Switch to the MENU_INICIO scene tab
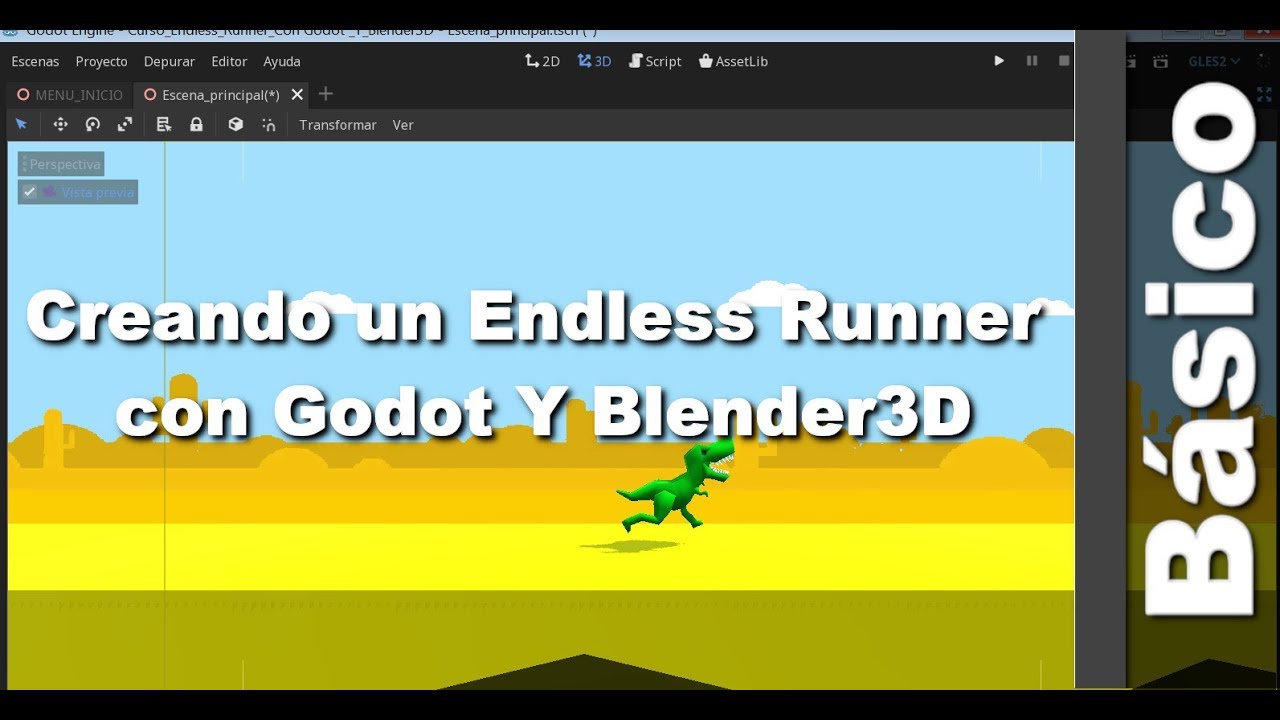 (69, 95)
